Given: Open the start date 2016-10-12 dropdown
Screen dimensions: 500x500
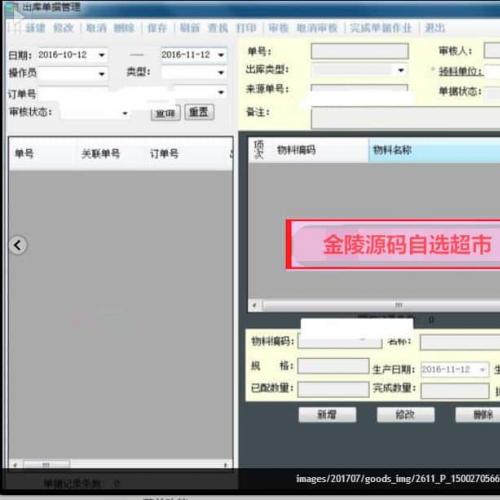Looking at the screenshot, I should (x=102, y=55).
